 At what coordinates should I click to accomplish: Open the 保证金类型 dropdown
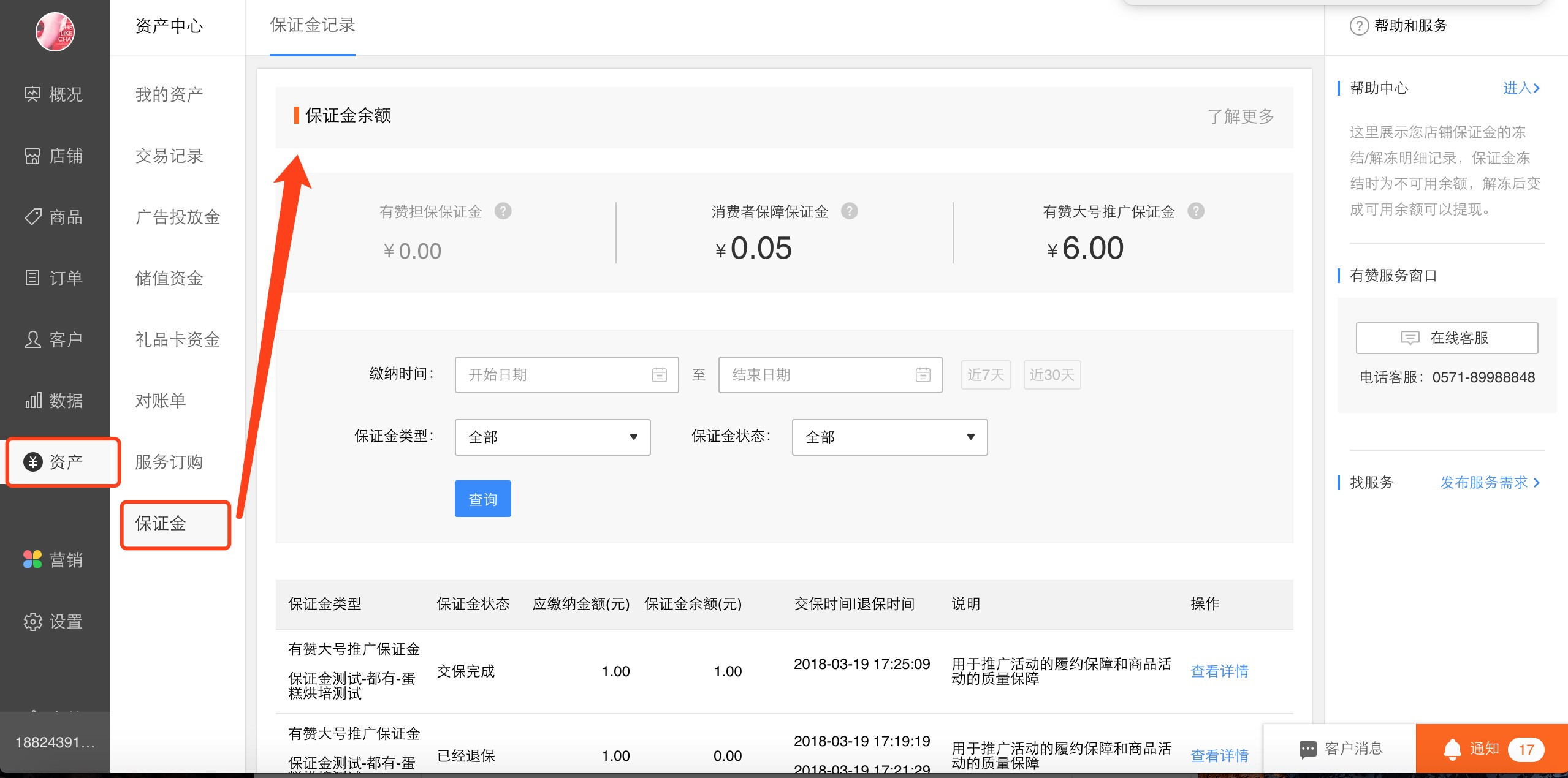point(552,437)
